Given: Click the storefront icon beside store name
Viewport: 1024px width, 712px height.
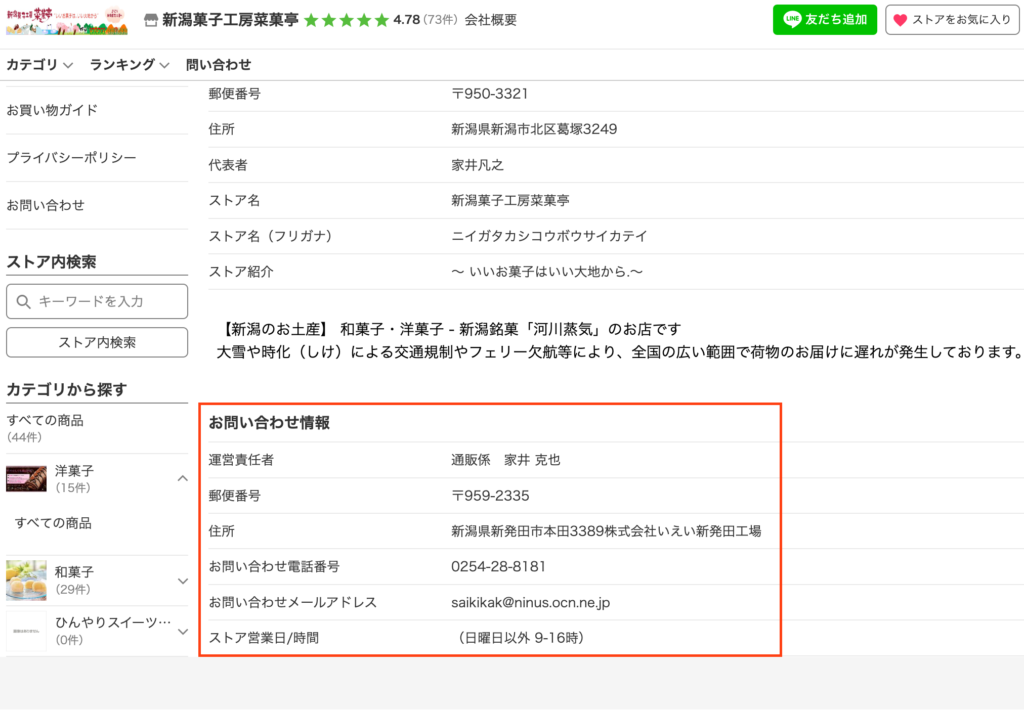Looking at the screenshot, I should (x=151, y=20).
